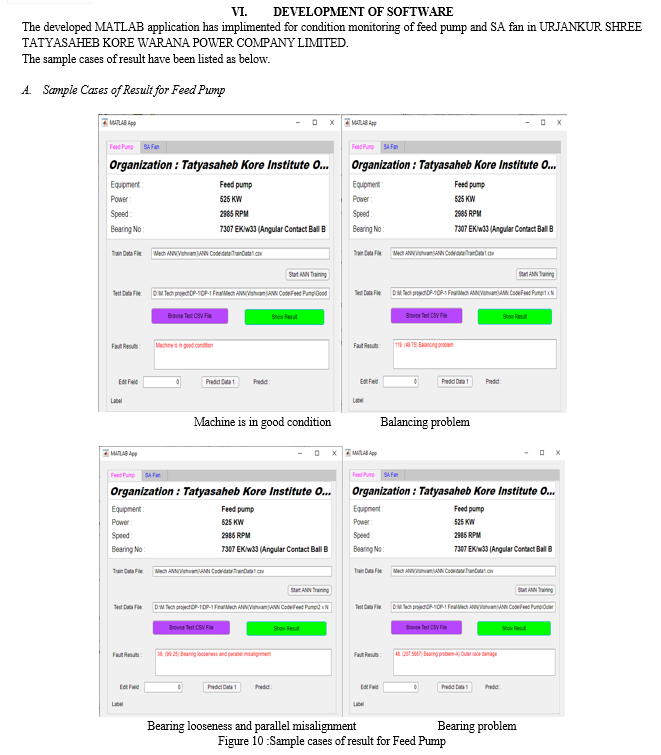Click Predict Data 1 in Outer race damage window
This screenshot has width=661, height=755.
click(454, 687)
